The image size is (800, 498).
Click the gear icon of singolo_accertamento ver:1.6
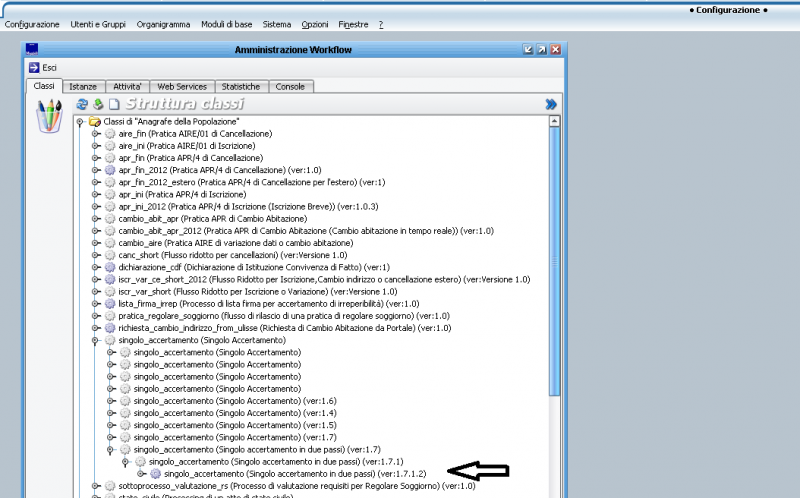(x=125, y=401)
